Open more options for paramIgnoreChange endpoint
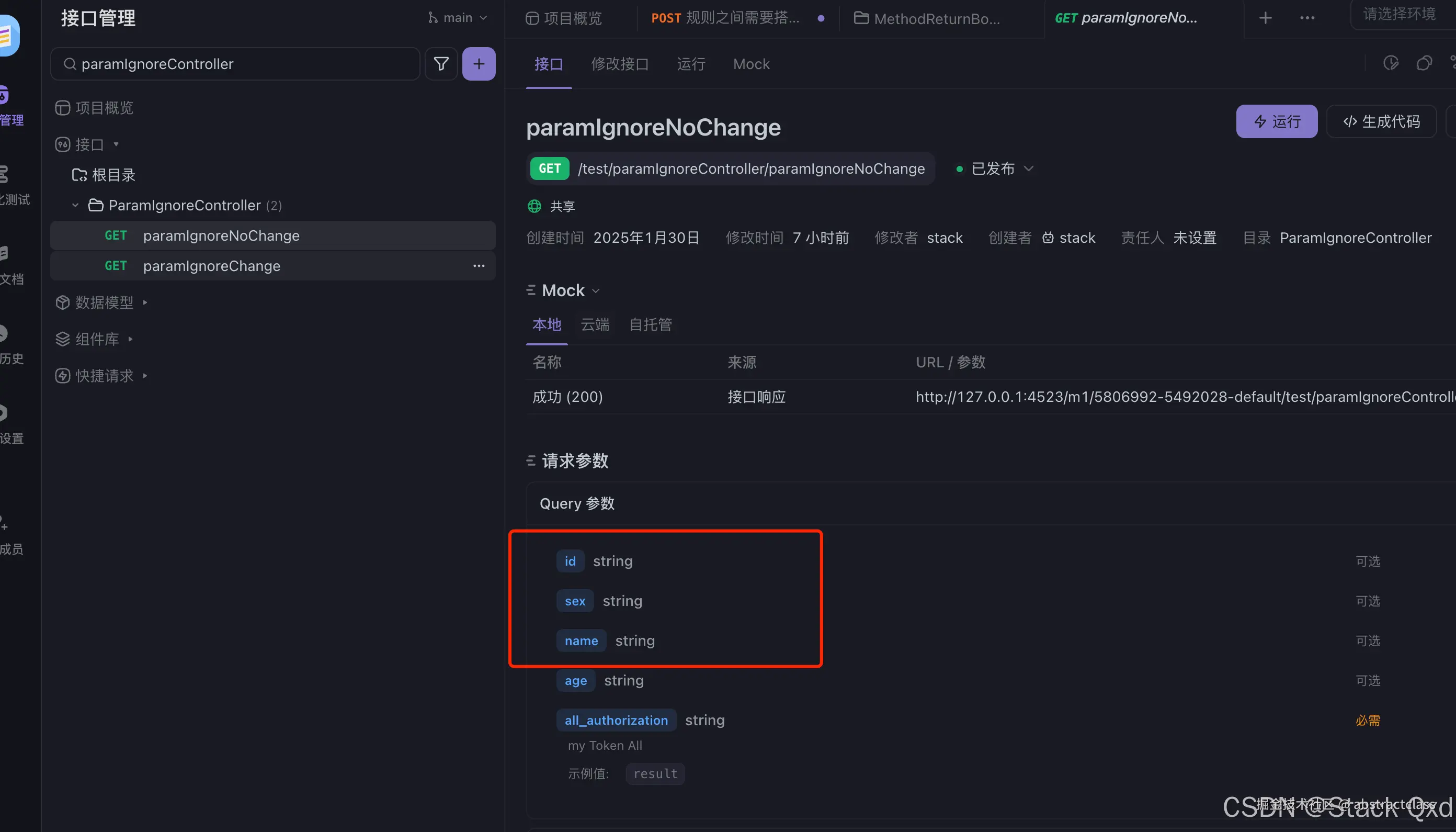The image size is (1456, 832). tap(479, 266)
